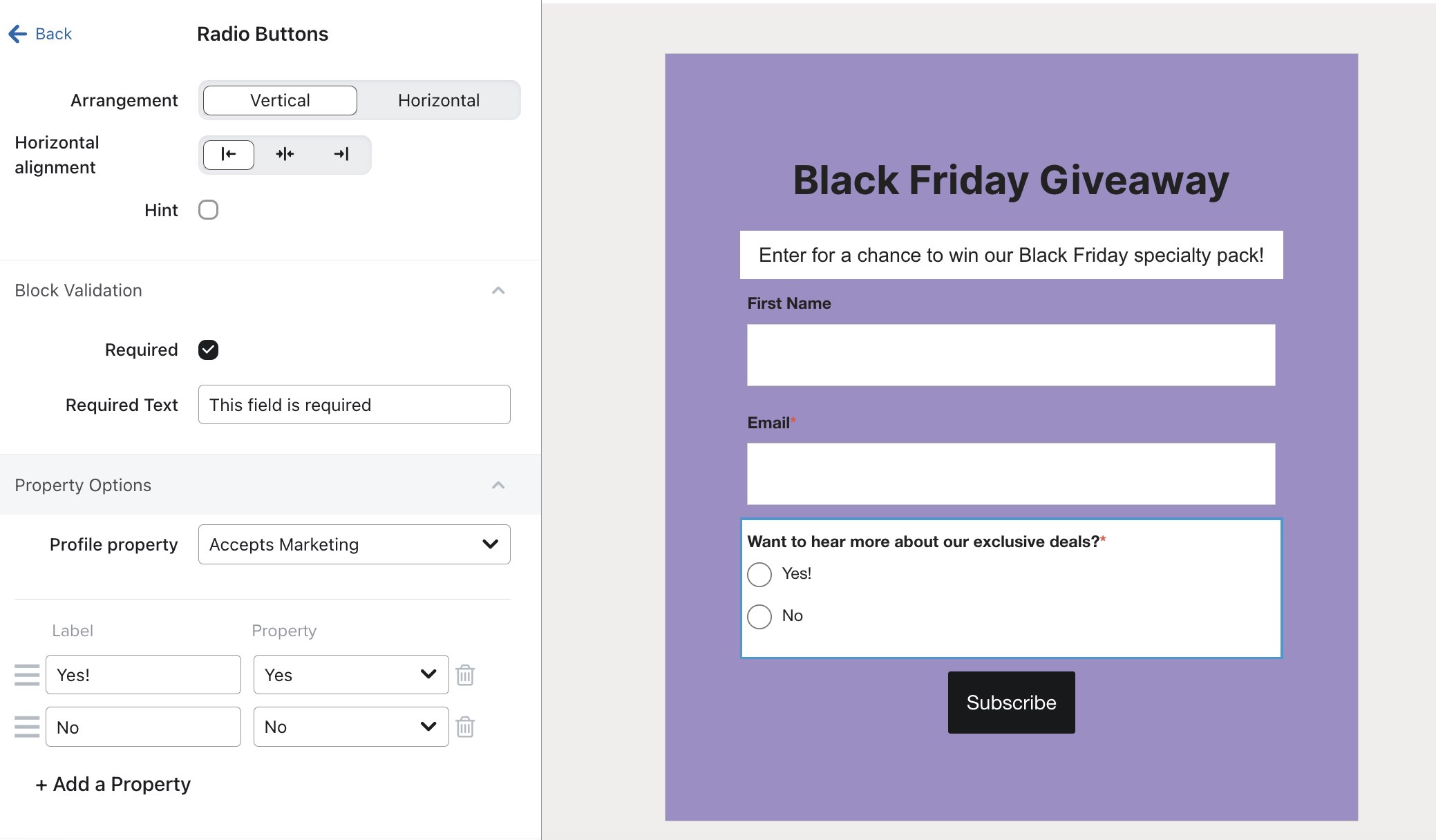The height and width of the screenshot is (840, 1436).
Task: Select center horizontal alignment icon
Action: [x=285, y=154]
